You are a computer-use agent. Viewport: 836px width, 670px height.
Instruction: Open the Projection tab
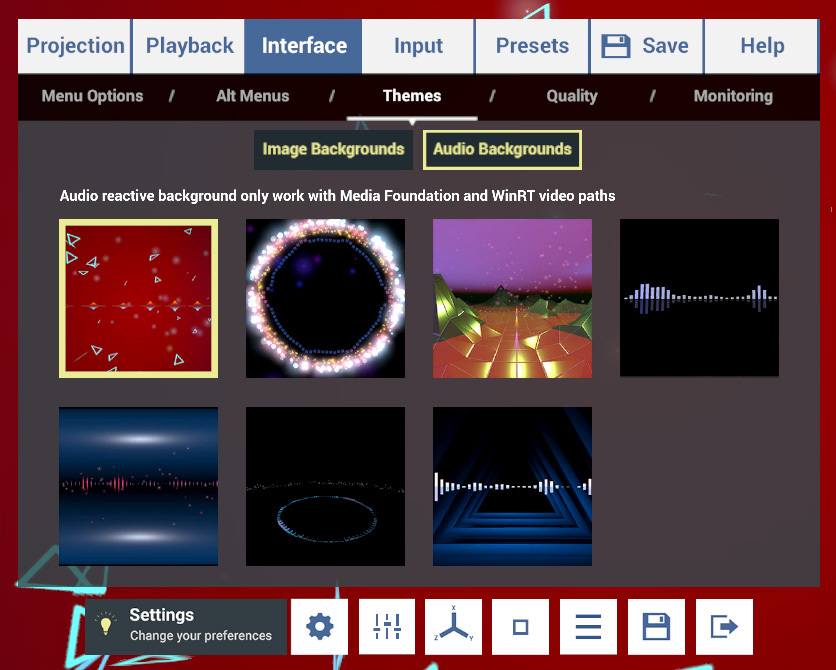(x=75, y=46)
